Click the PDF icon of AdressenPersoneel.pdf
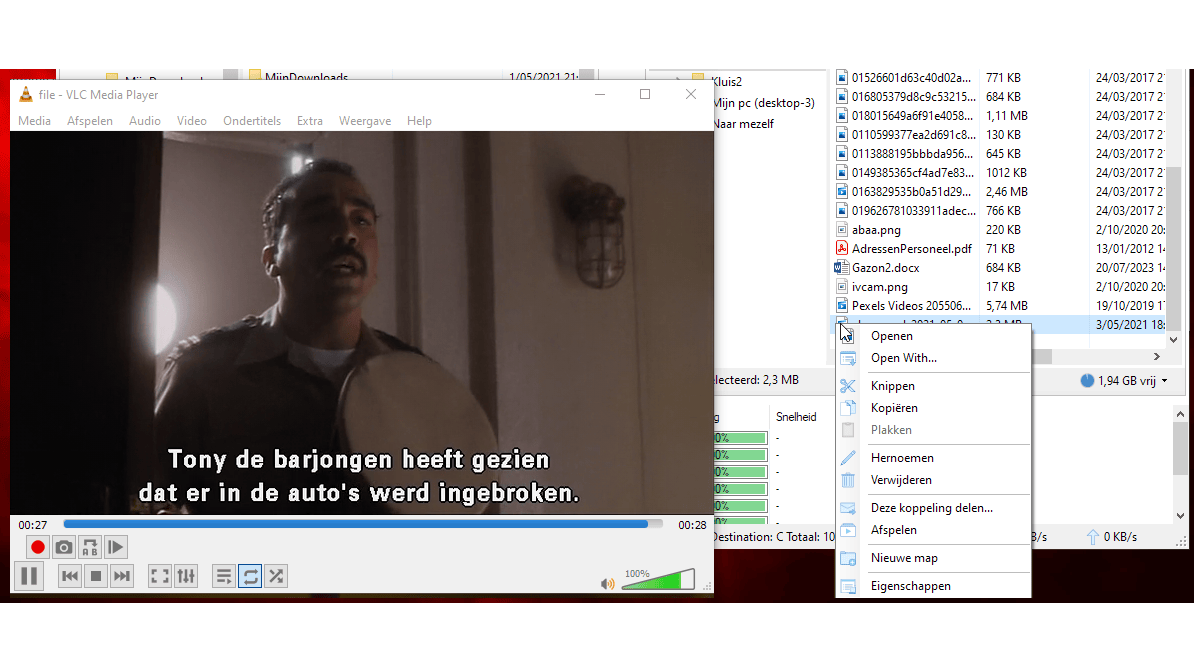1194x672 pixels. [841, 248]
